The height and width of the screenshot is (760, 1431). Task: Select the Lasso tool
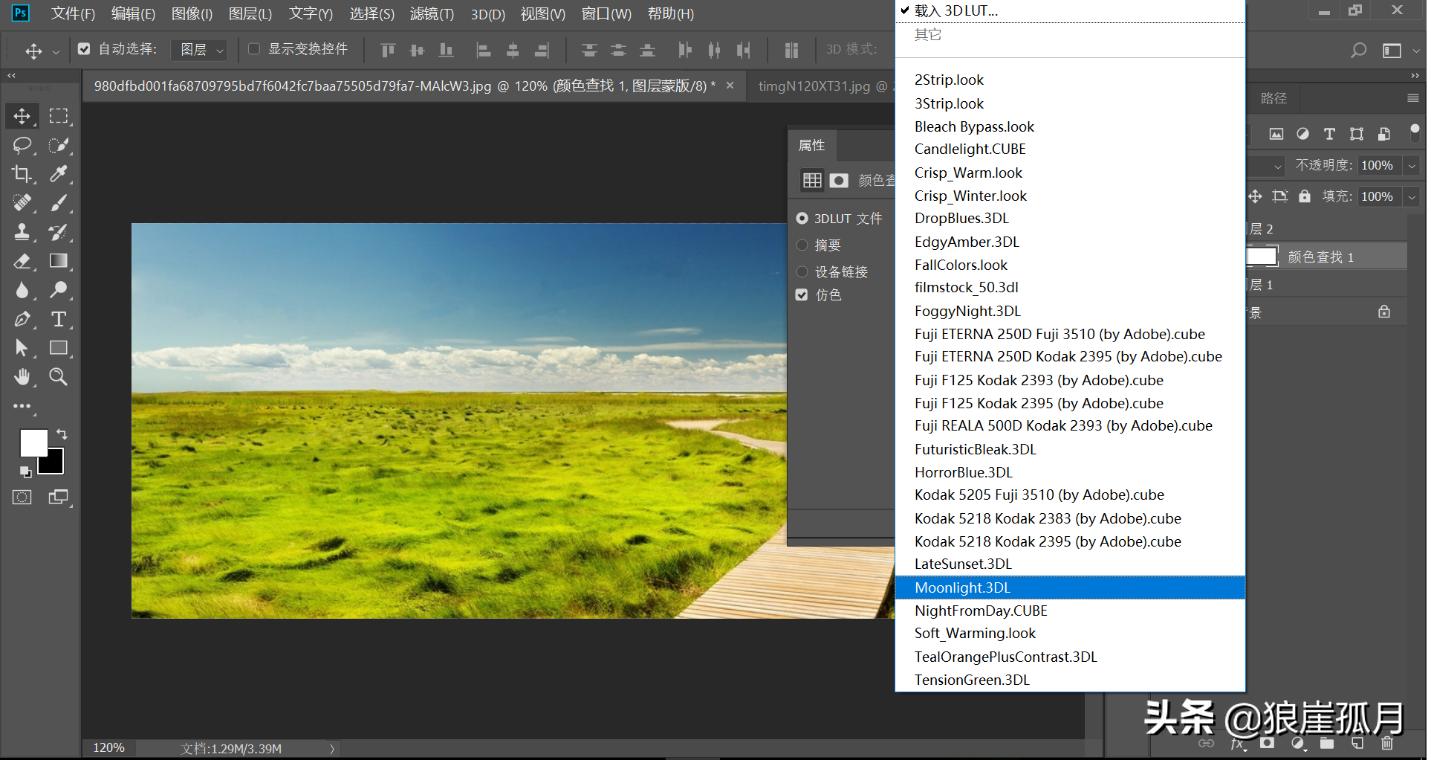click(x=21, y=144)
